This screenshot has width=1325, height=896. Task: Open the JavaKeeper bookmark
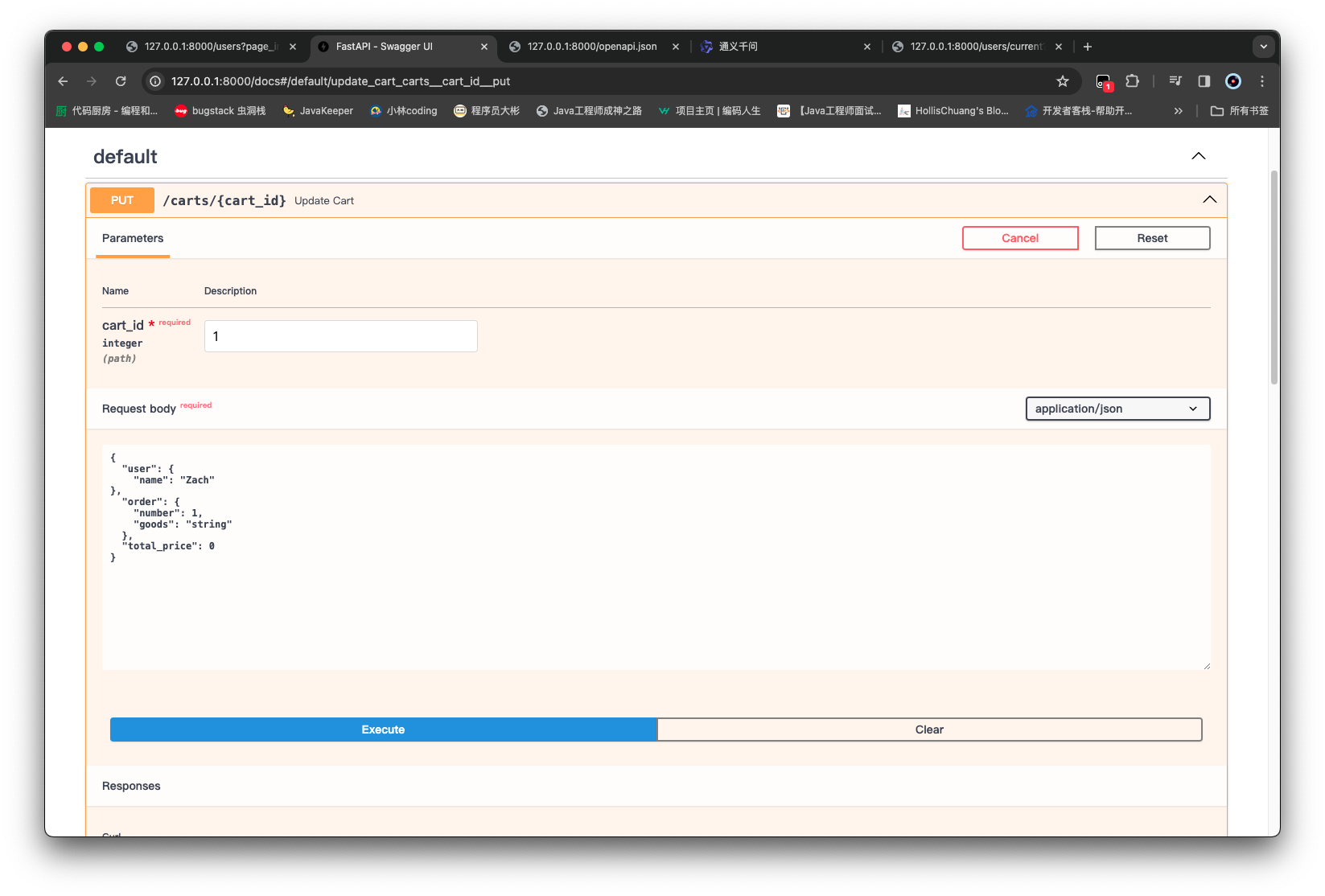[319, 111]
